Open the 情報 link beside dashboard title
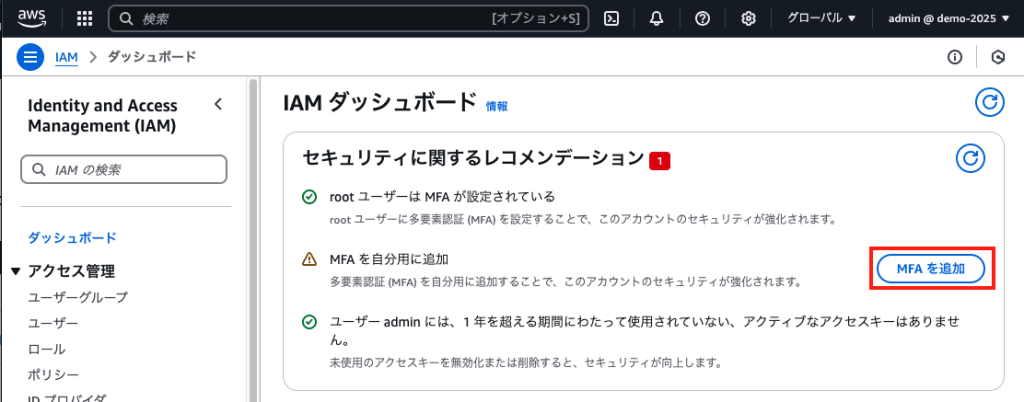This screenshot has height=402, width=1024. coord(496,106)
